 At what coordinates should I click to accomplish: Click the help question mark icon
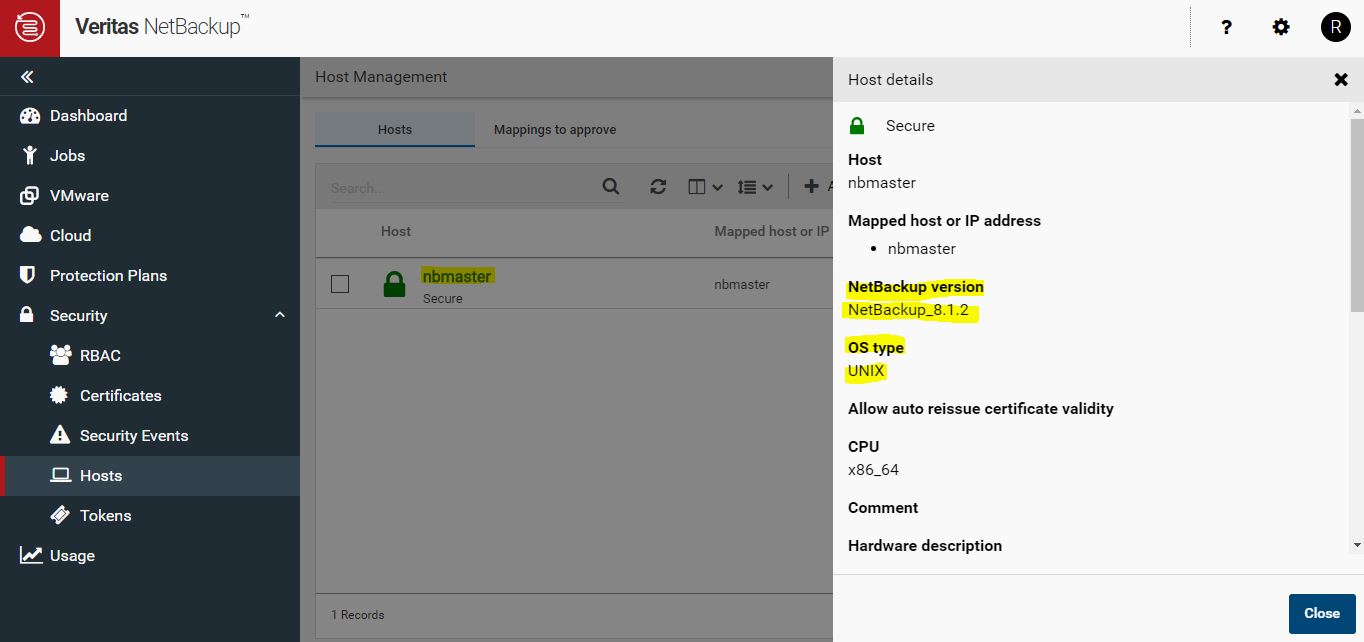click(1226, 27)
